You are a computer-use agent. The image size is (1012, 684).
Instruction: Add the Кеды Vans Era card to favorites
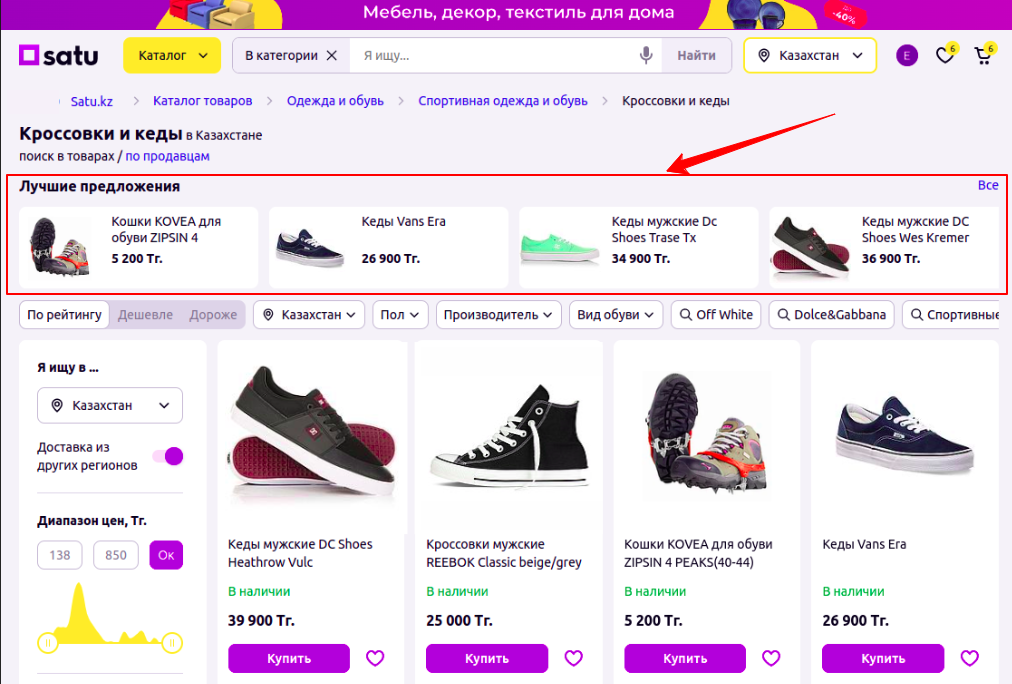click(969, 658)
